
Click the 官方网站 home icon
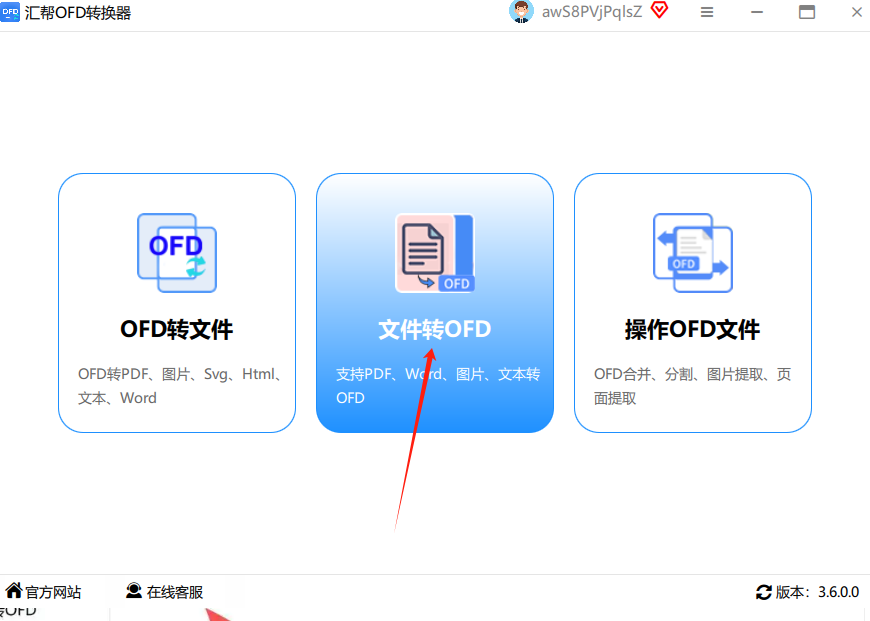(x=14, y=590)
